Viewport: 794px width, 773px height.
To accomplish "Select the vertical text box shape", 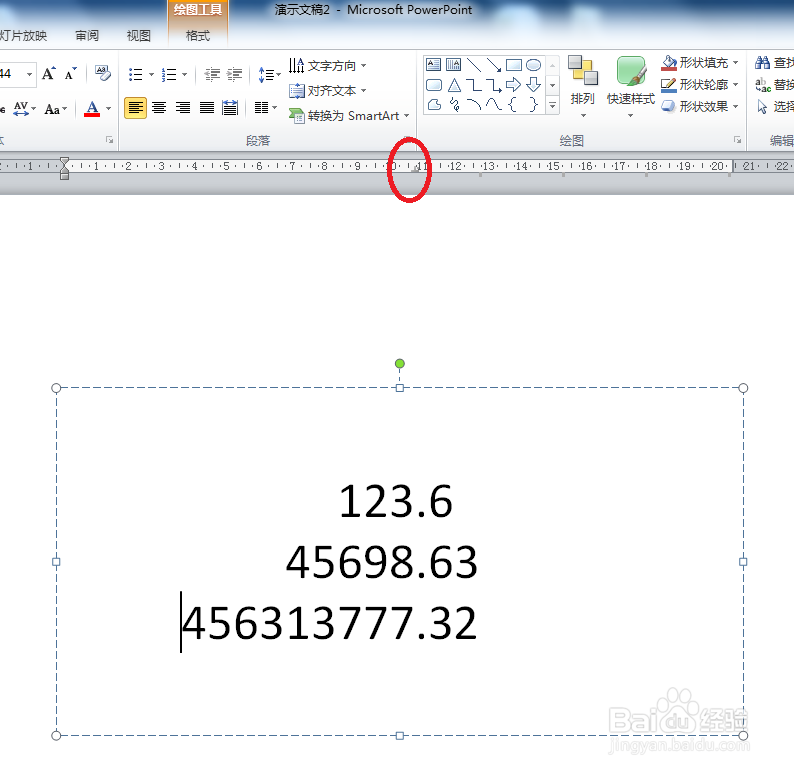I will (453, 65).
